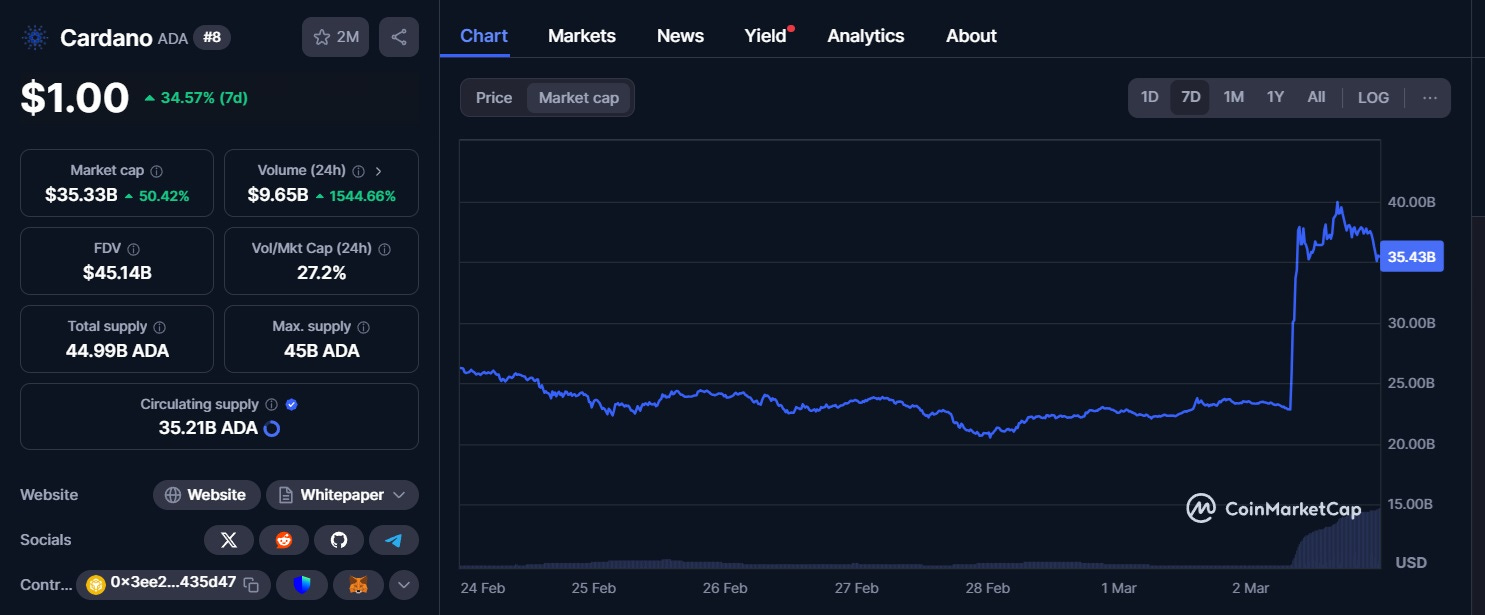Open the Telegram channel link
The height and width of the screenshot is (615, 1485).
pos(394,539)
